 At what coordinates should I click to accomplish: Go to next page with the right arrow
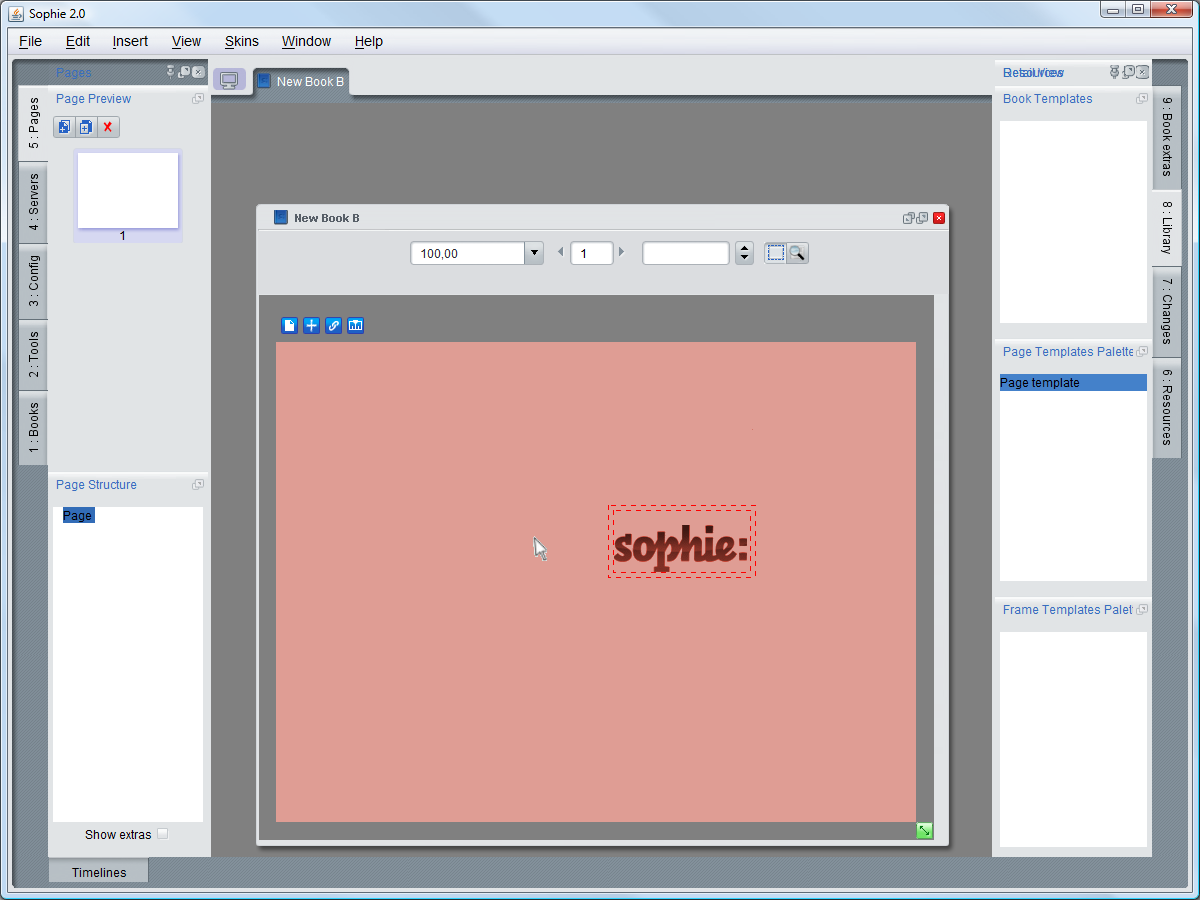621,252
